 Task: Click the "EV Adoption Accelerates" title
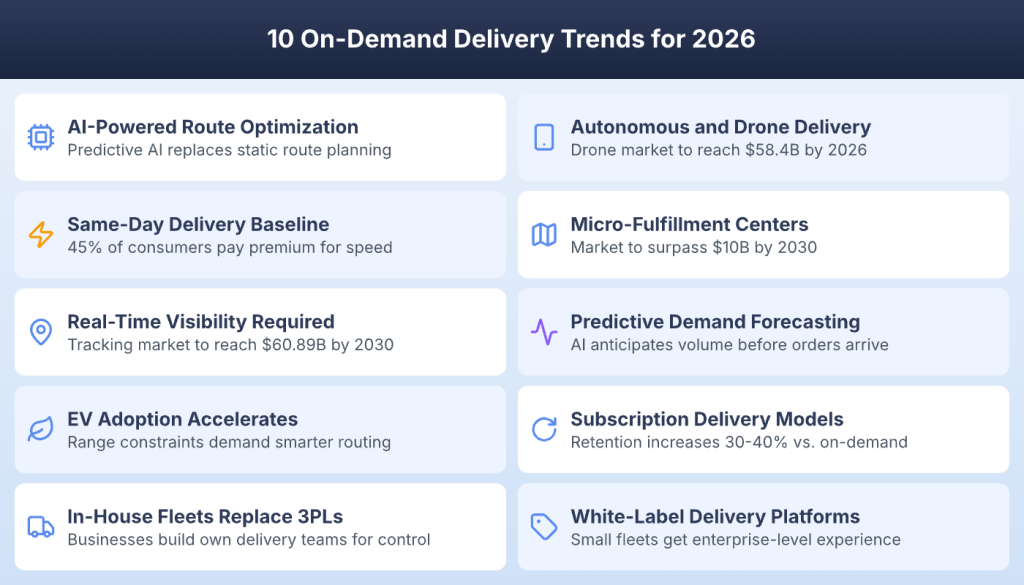pos(182,419)
